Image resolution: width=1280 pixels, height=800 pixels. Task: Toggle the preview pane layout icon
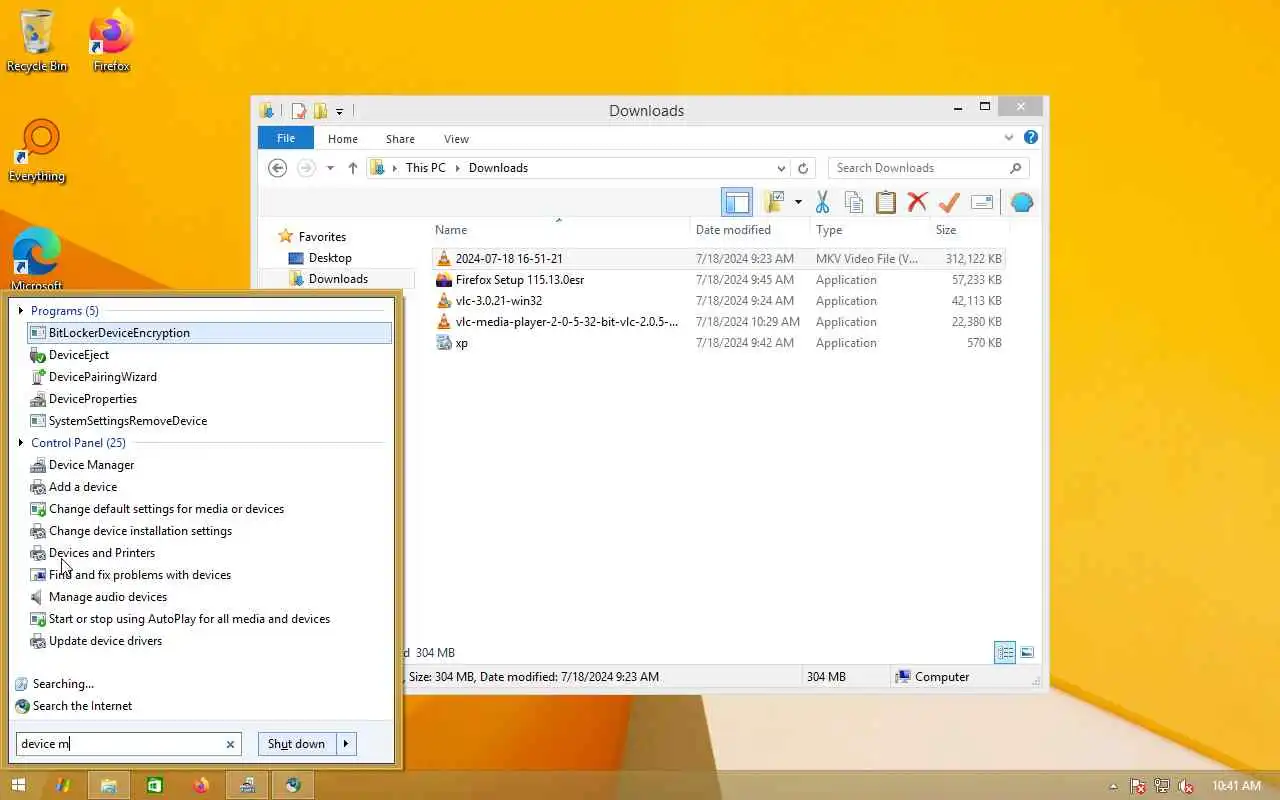tap(737, 202)
